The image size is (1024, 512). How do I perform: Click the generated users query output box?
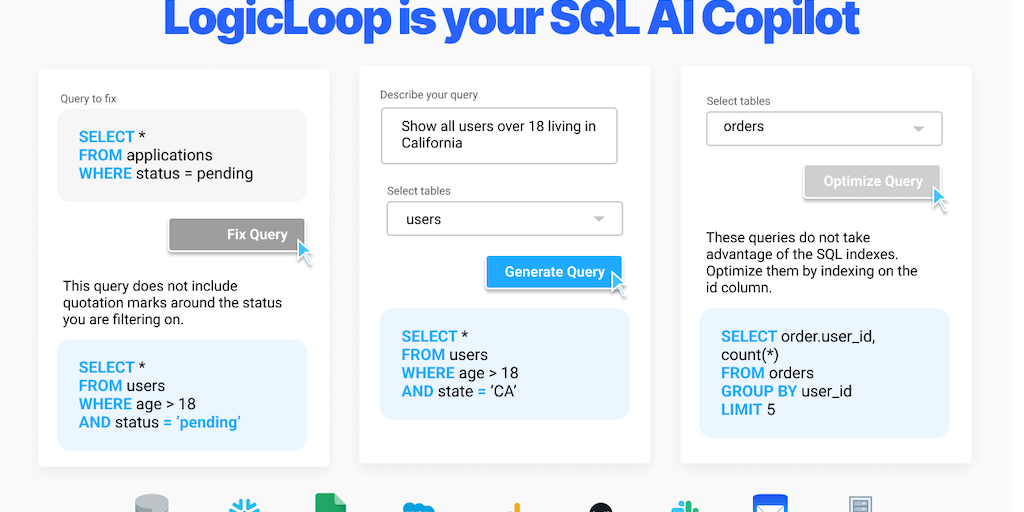coord(505,364)
